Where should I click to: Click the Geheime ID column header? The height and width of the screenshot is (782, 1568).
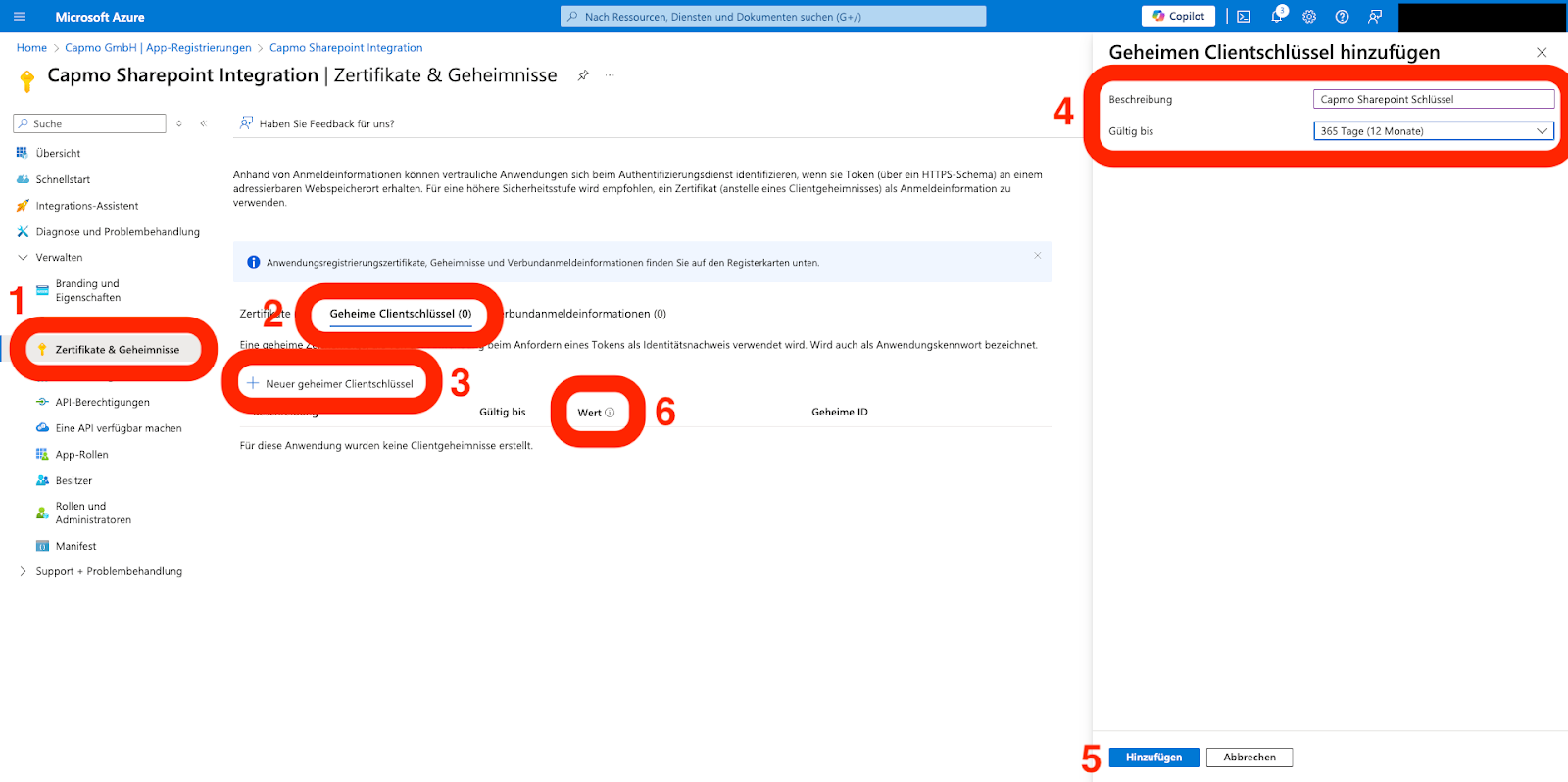coord(840,413)
